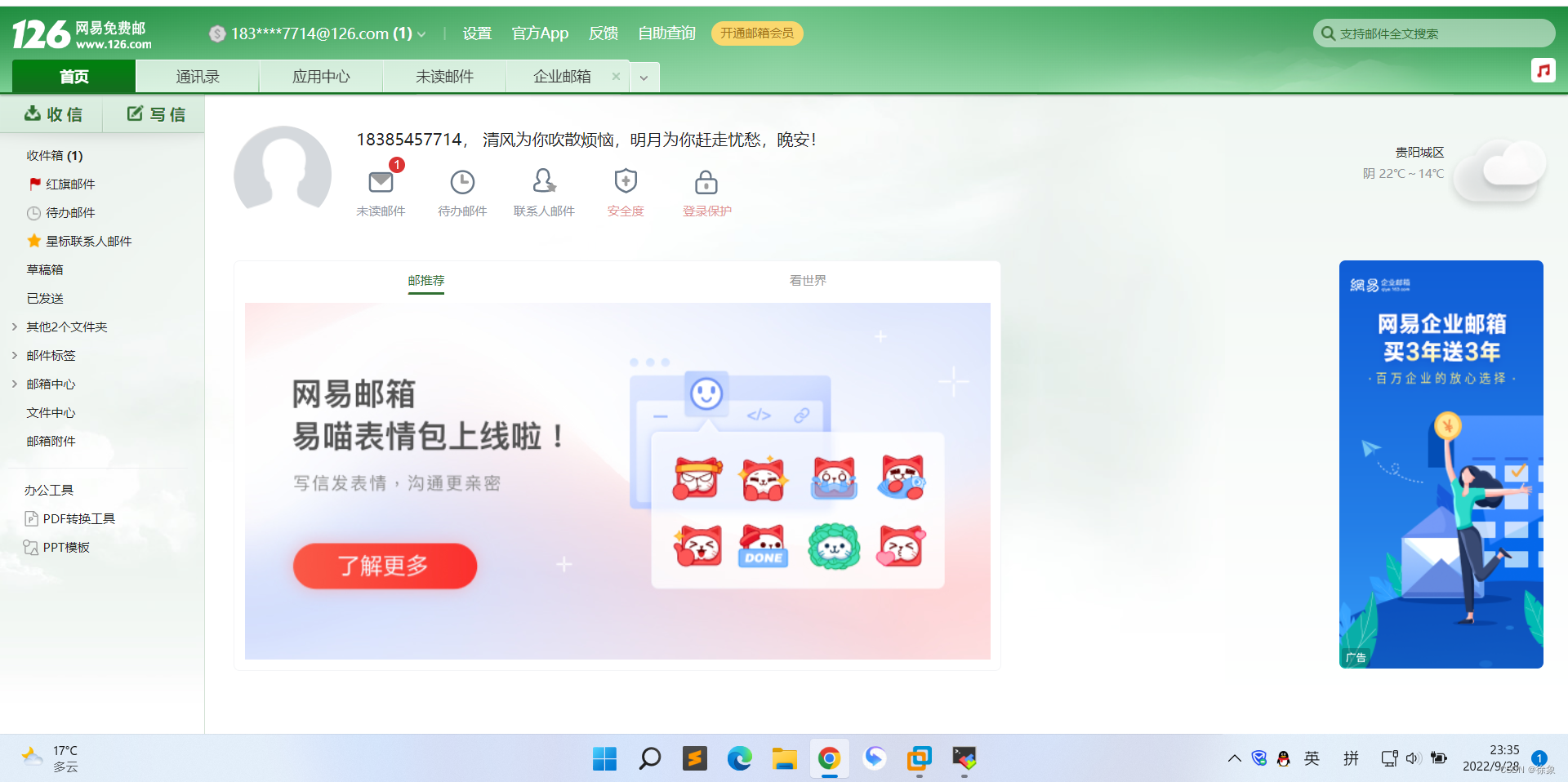
Task: Click Chrome icon in taskbar
Action: (x=830, y=758)
